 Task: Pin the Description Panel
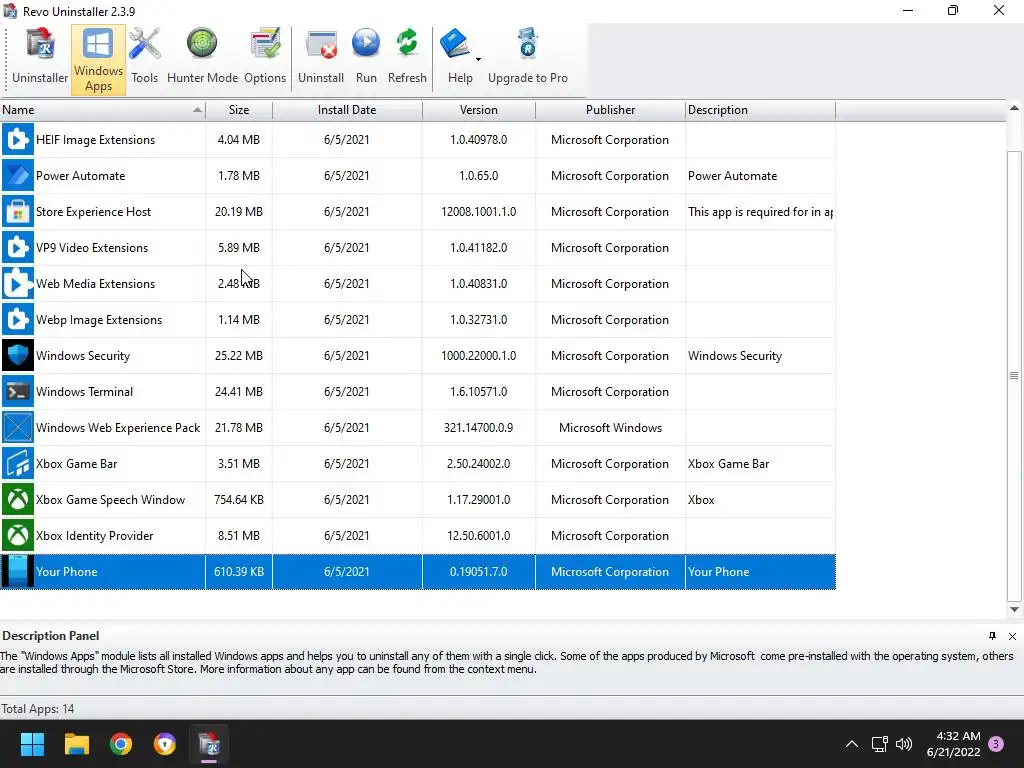pos(993,635)
